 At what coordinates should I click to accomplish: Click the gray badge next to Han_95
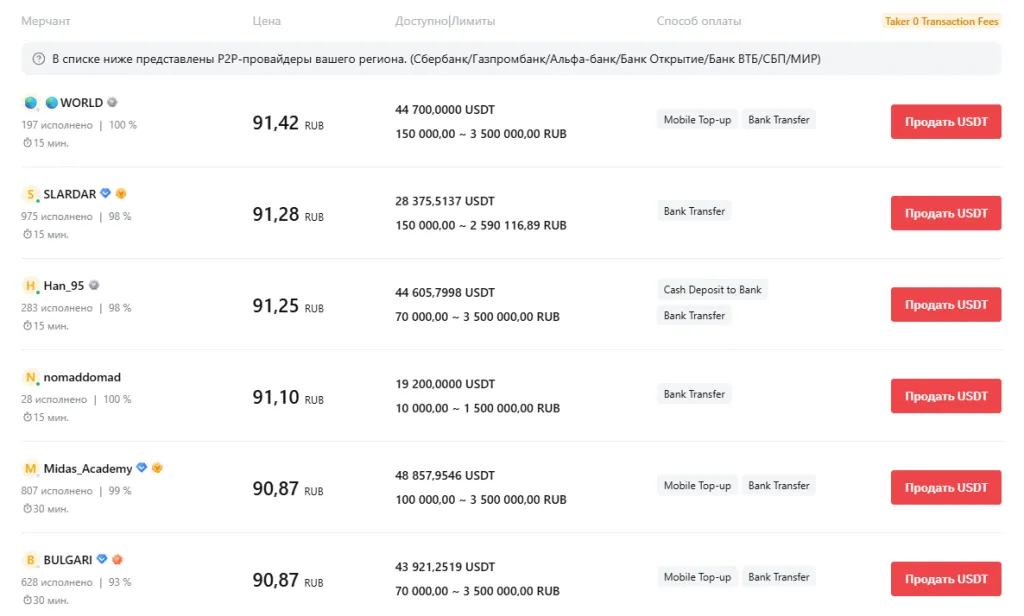[94, 285]
